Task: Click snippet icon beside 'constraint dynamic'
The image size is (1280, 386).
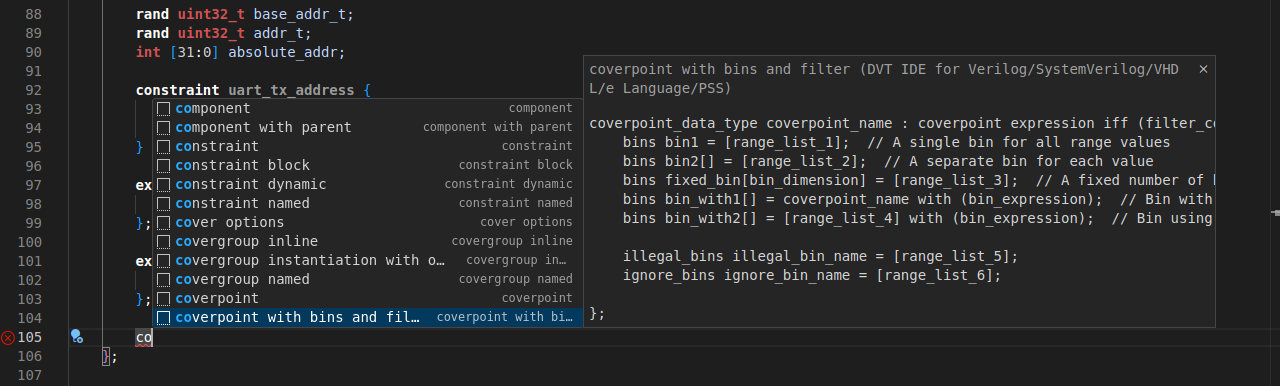Action: [163, 184]
